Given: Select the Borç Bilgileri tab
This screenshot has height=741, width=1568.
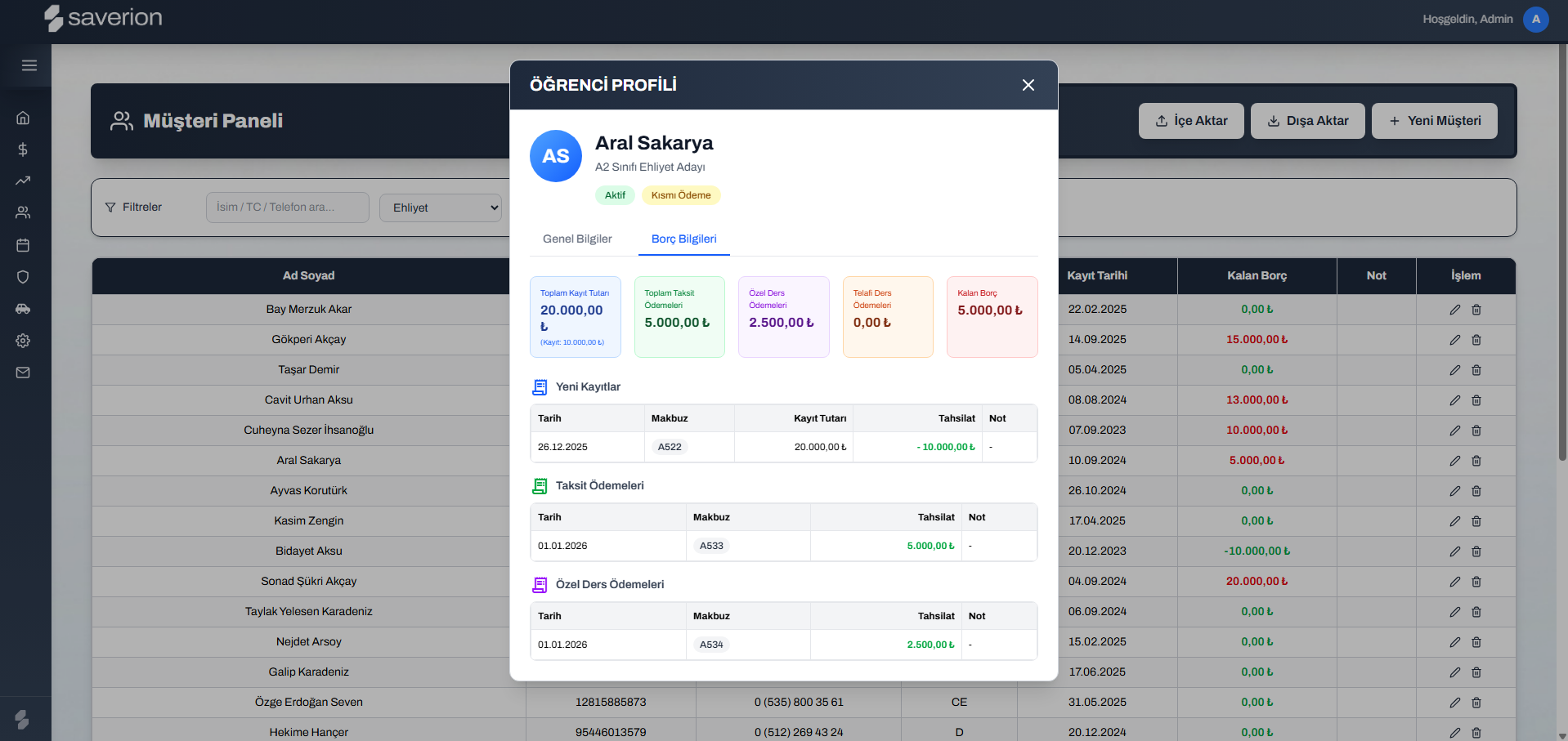Looking at the screenshot, I should pyautogui.click(x=683, y=239).
